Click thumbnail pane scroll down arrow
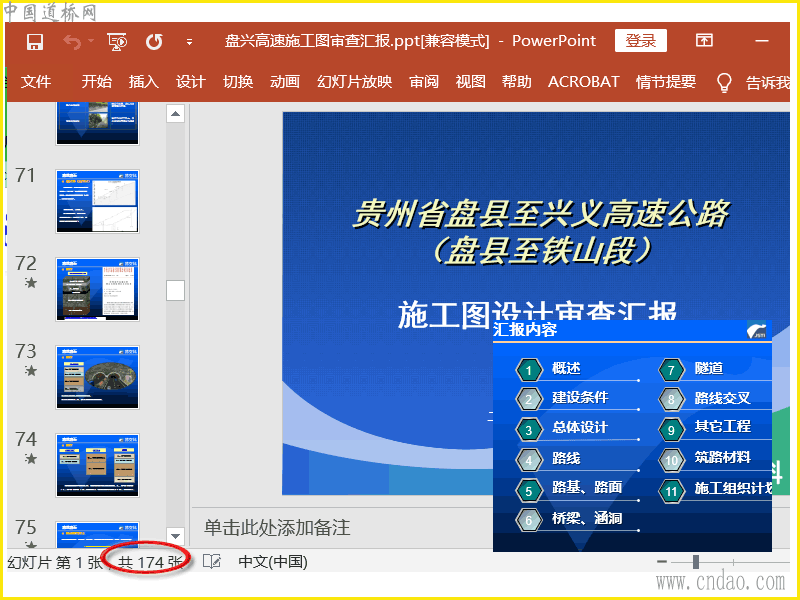 pos(175,536)
